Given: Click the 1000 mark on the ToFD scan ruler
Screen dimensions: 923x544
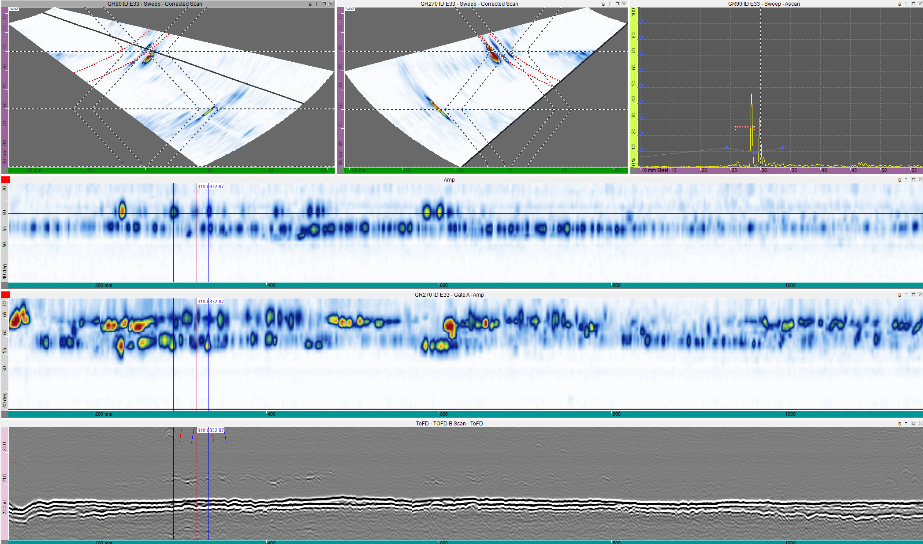Looking at the screenshot, I should pos(790,542).
